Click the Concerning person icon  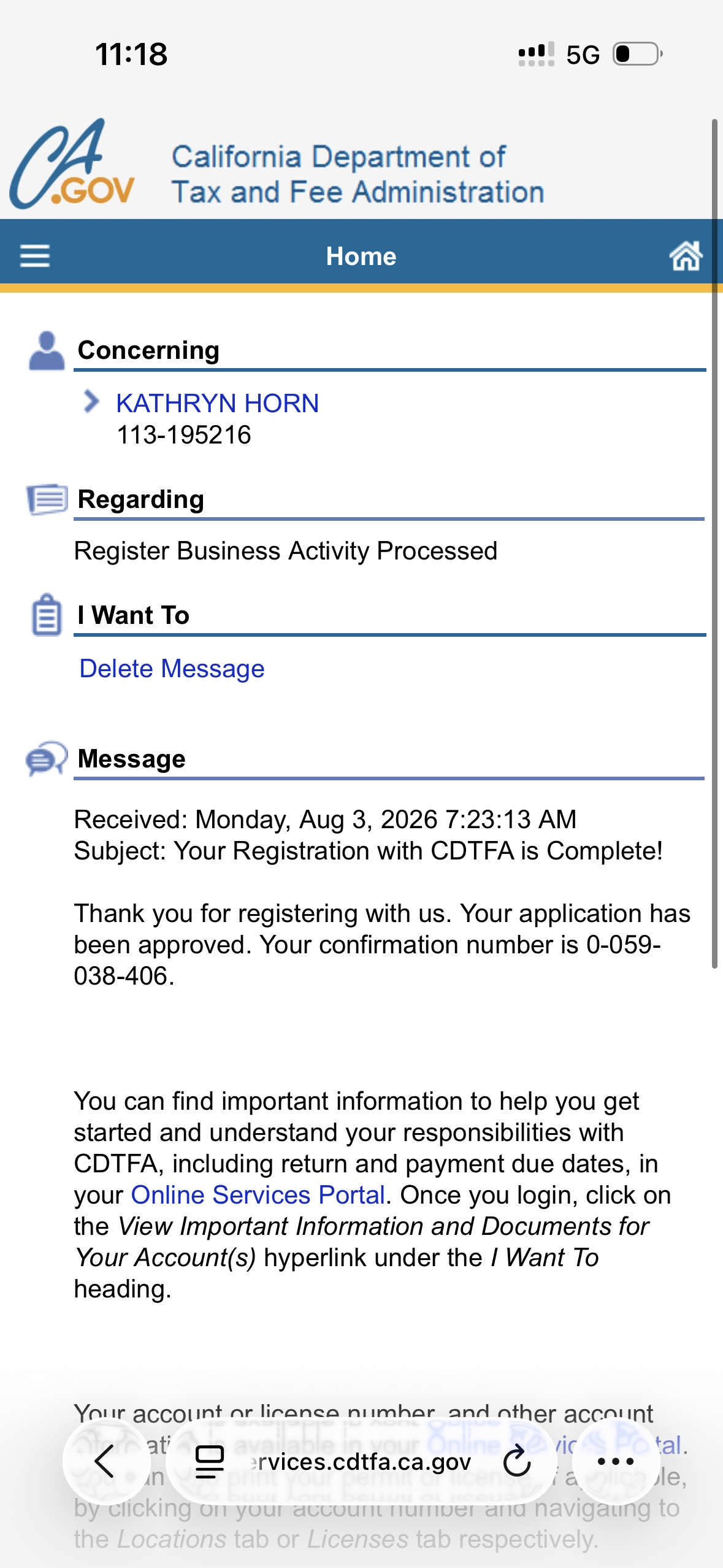click(47, 351)
